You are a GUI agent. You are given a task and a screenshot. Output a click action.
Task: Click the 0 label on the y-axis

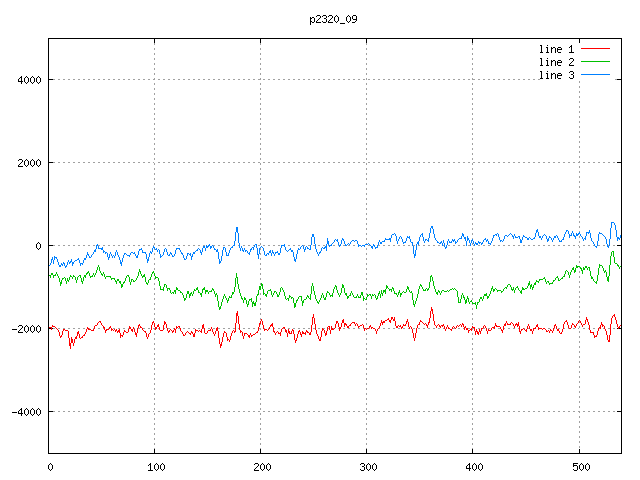point(38,246)
